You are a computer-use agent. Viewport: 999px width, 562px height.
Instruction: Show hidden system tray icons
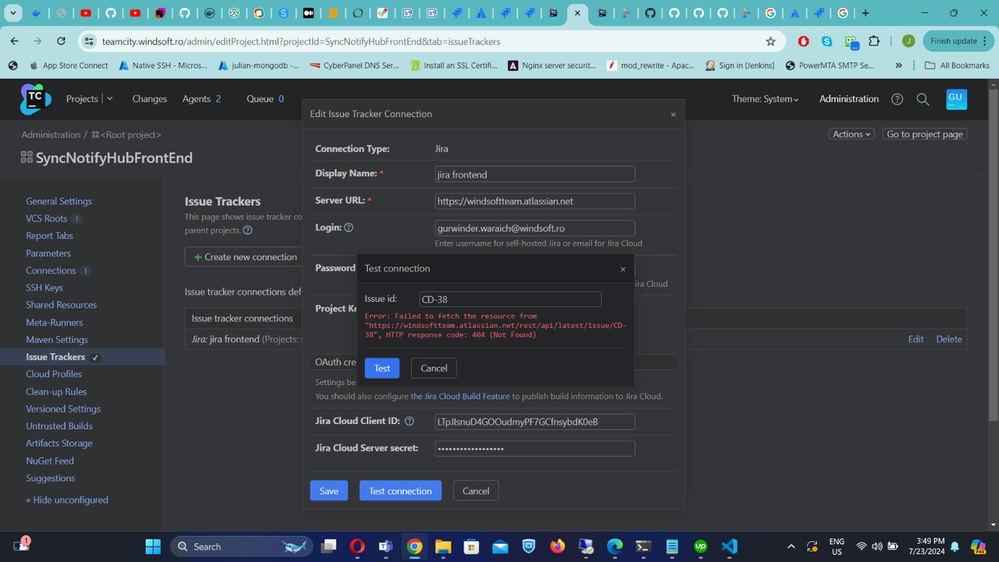click(791, 546)
